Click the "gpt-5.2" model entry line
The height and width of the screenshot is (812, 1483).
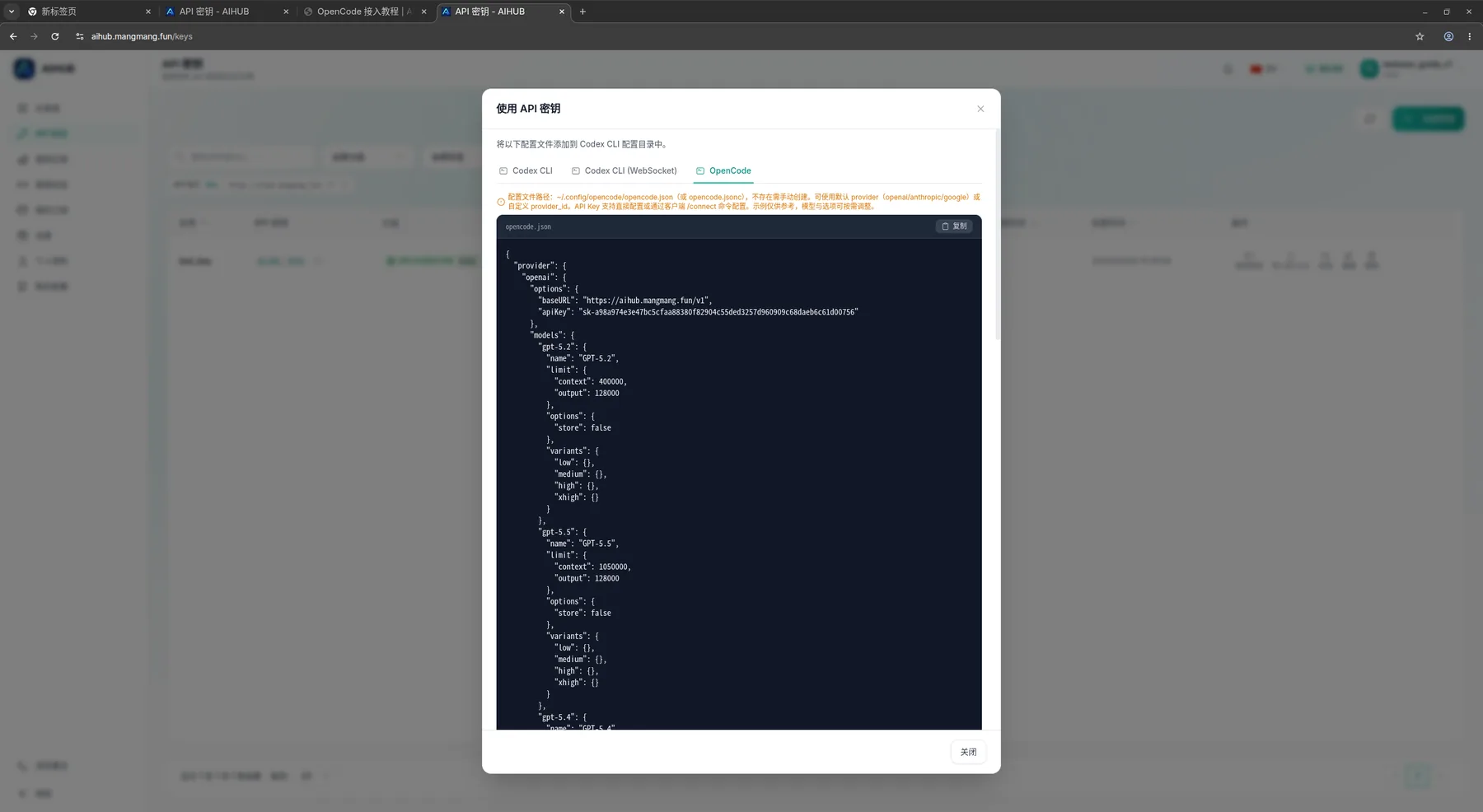coord(562,347)
